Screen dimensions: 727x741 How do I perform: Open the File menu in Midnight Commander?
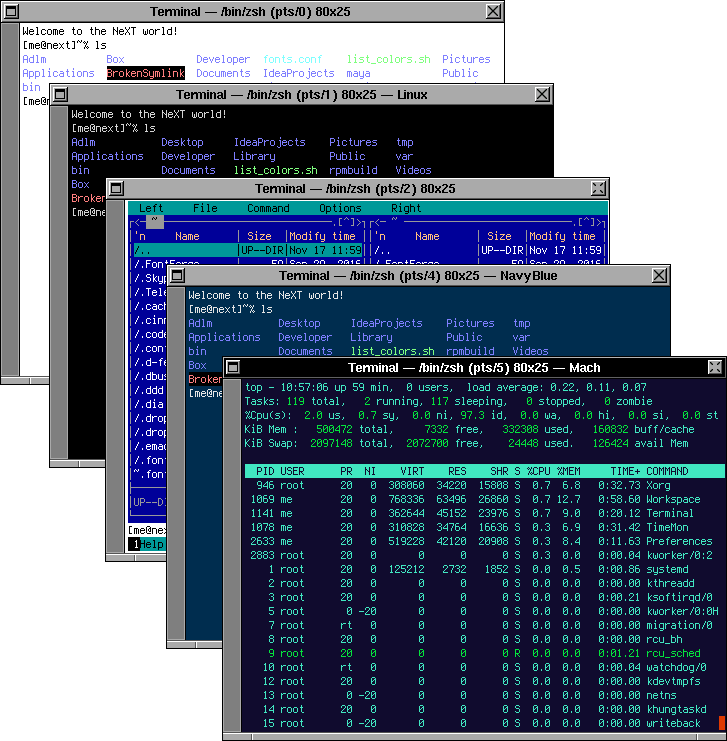[x=205, y=208]
